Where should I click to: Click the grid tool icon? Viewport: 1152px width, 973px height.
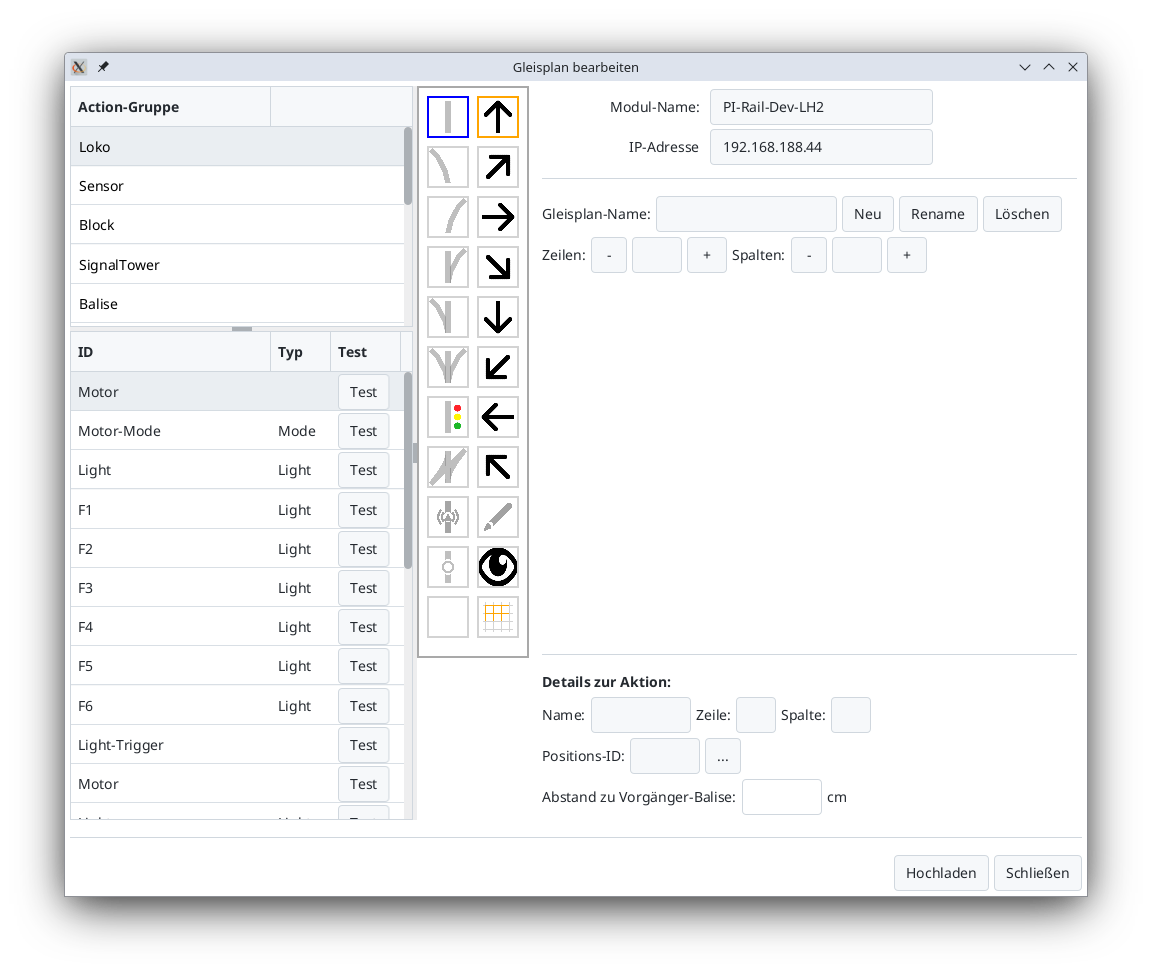pos(498,617)
